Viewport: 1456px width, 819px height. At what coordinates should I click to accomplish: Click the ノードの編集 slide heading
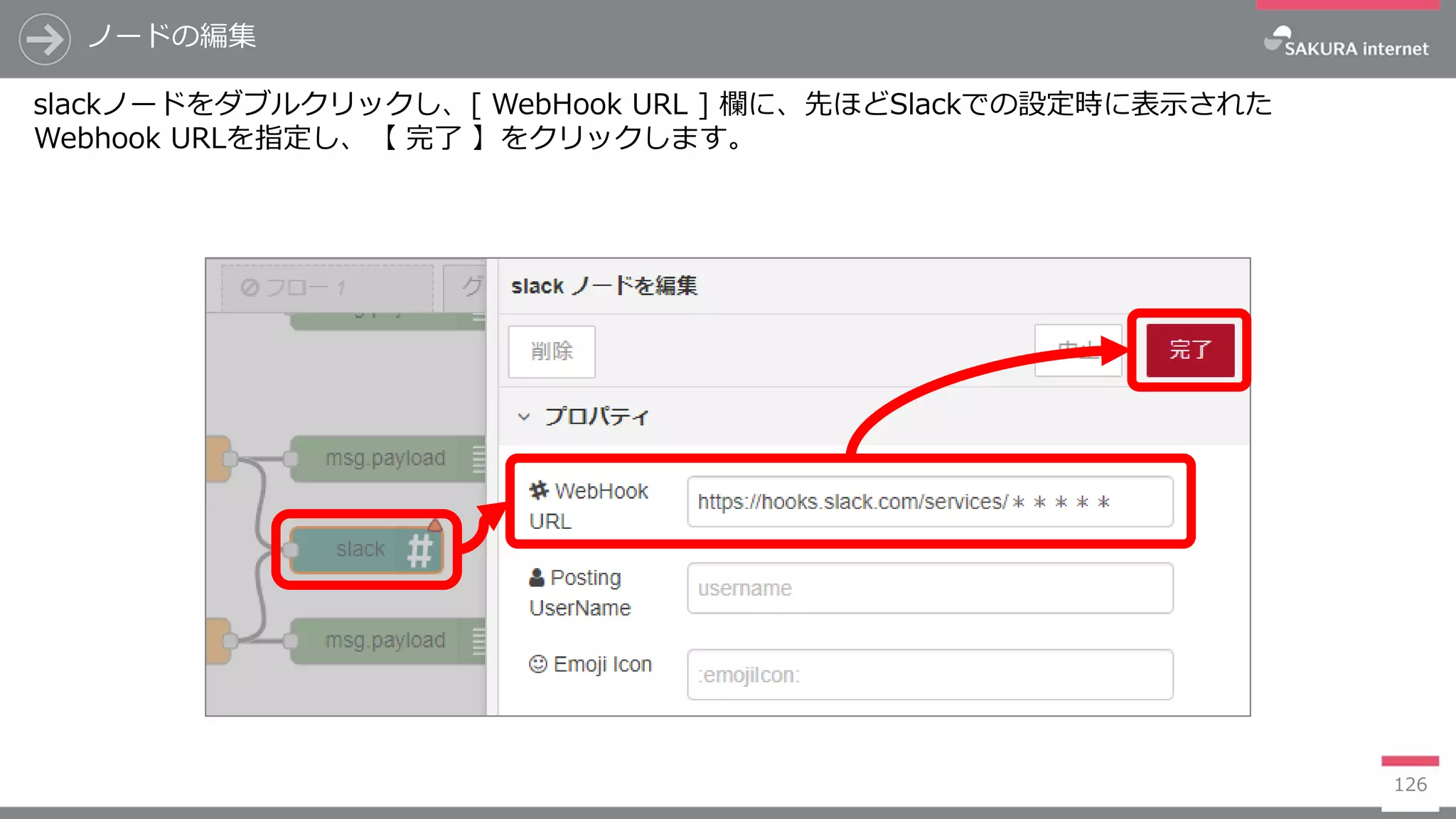point(172,36)
